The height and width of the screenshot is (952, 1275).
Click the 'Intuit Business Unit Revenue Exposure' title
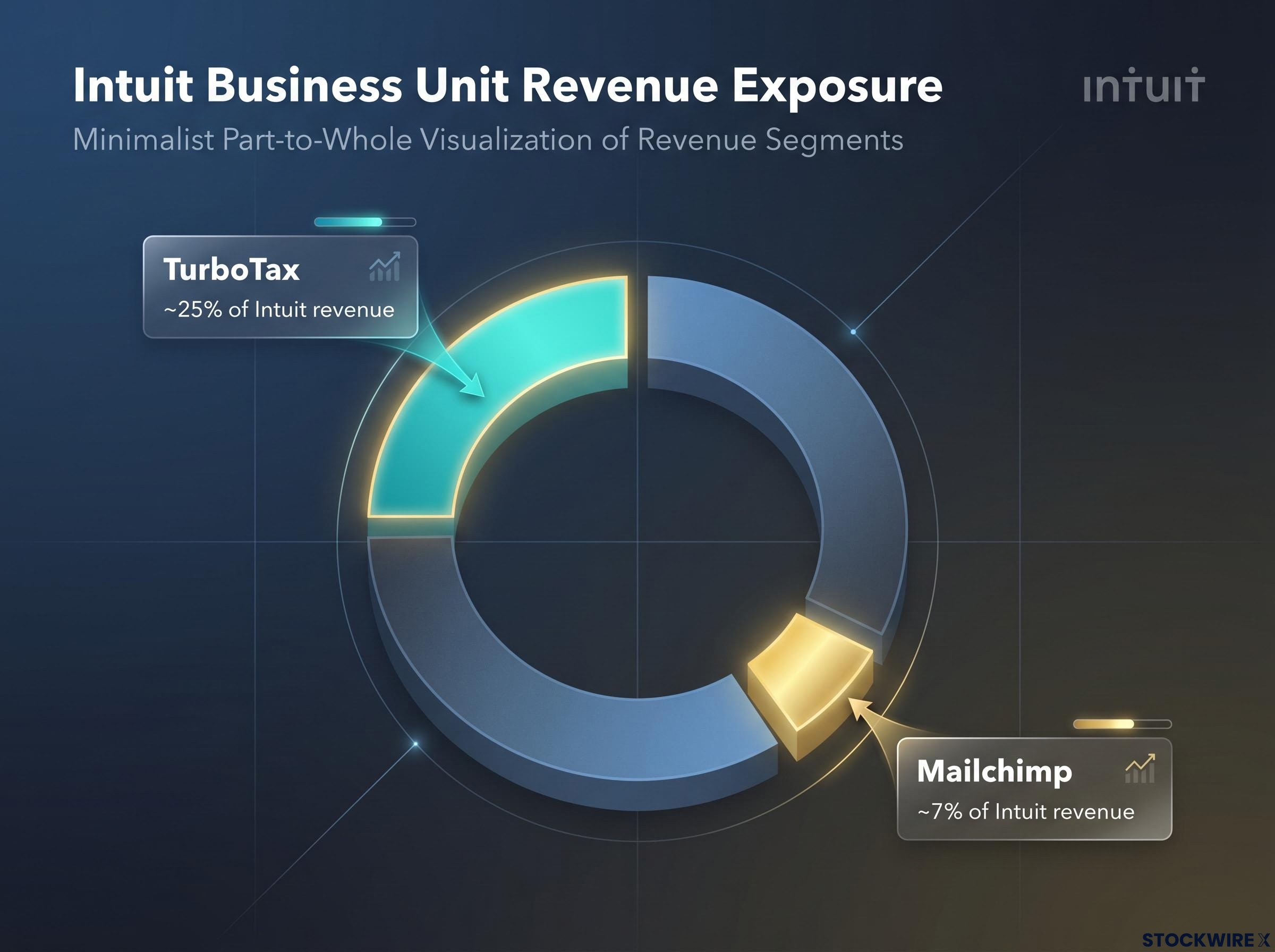tap(507, 86)
